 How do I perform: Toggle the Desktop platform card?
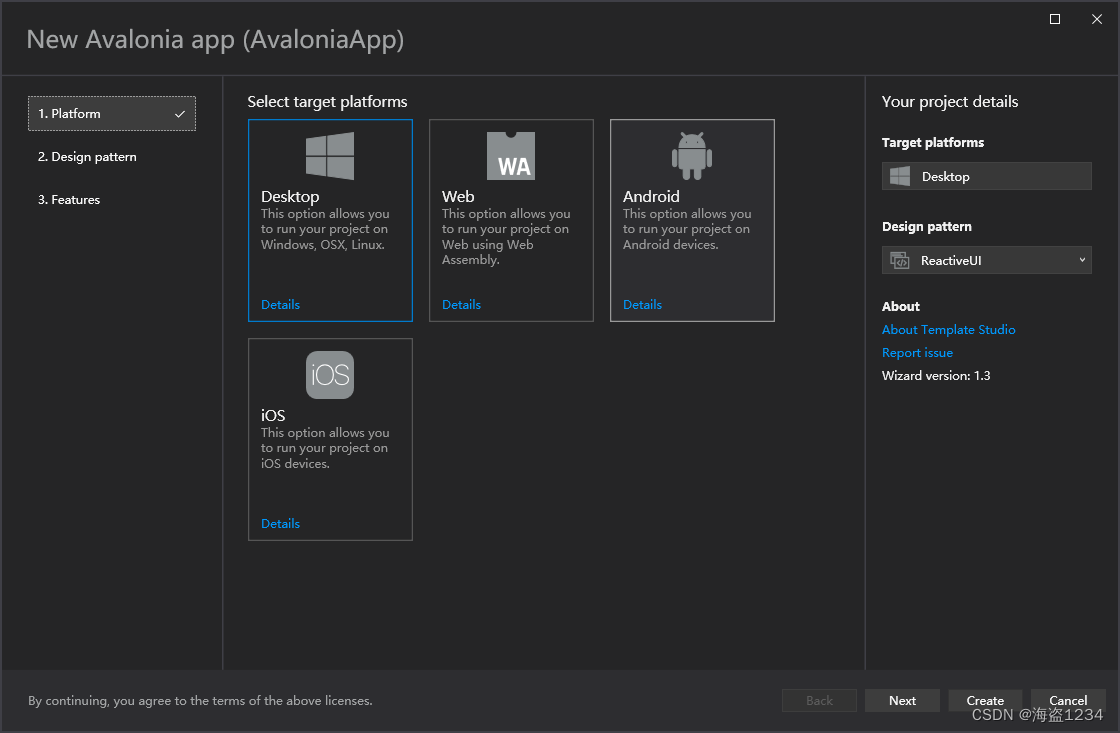[x=330, y=220]
